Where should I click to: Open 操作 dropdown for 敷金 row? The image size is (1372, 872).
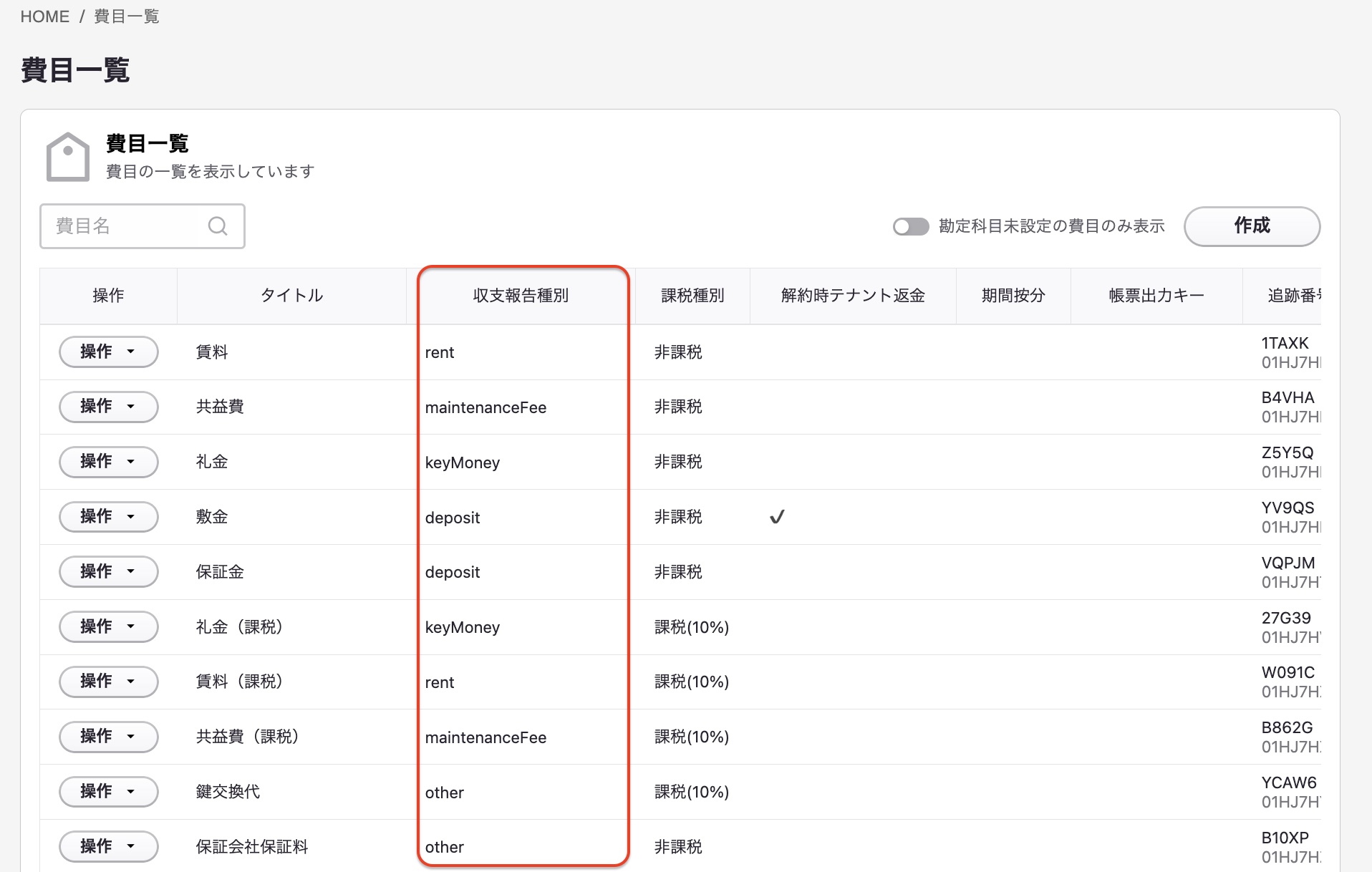108,516
